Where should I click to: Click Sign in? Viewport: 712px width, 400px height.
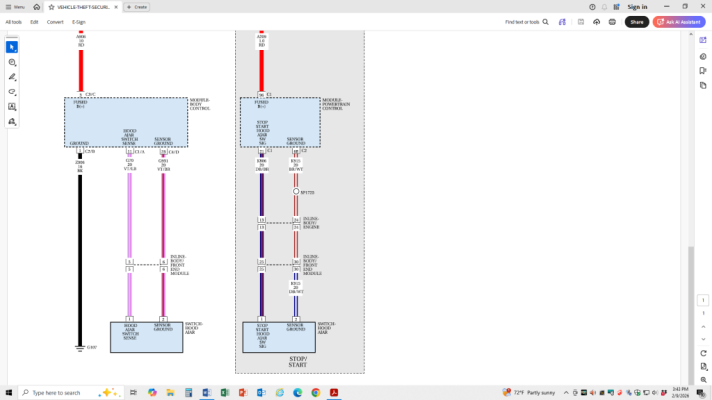click(638, 7)
